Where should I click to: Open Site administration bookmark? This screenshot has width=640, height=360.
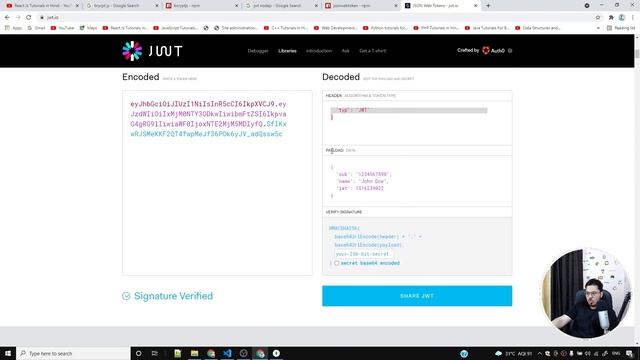(236, 28)
